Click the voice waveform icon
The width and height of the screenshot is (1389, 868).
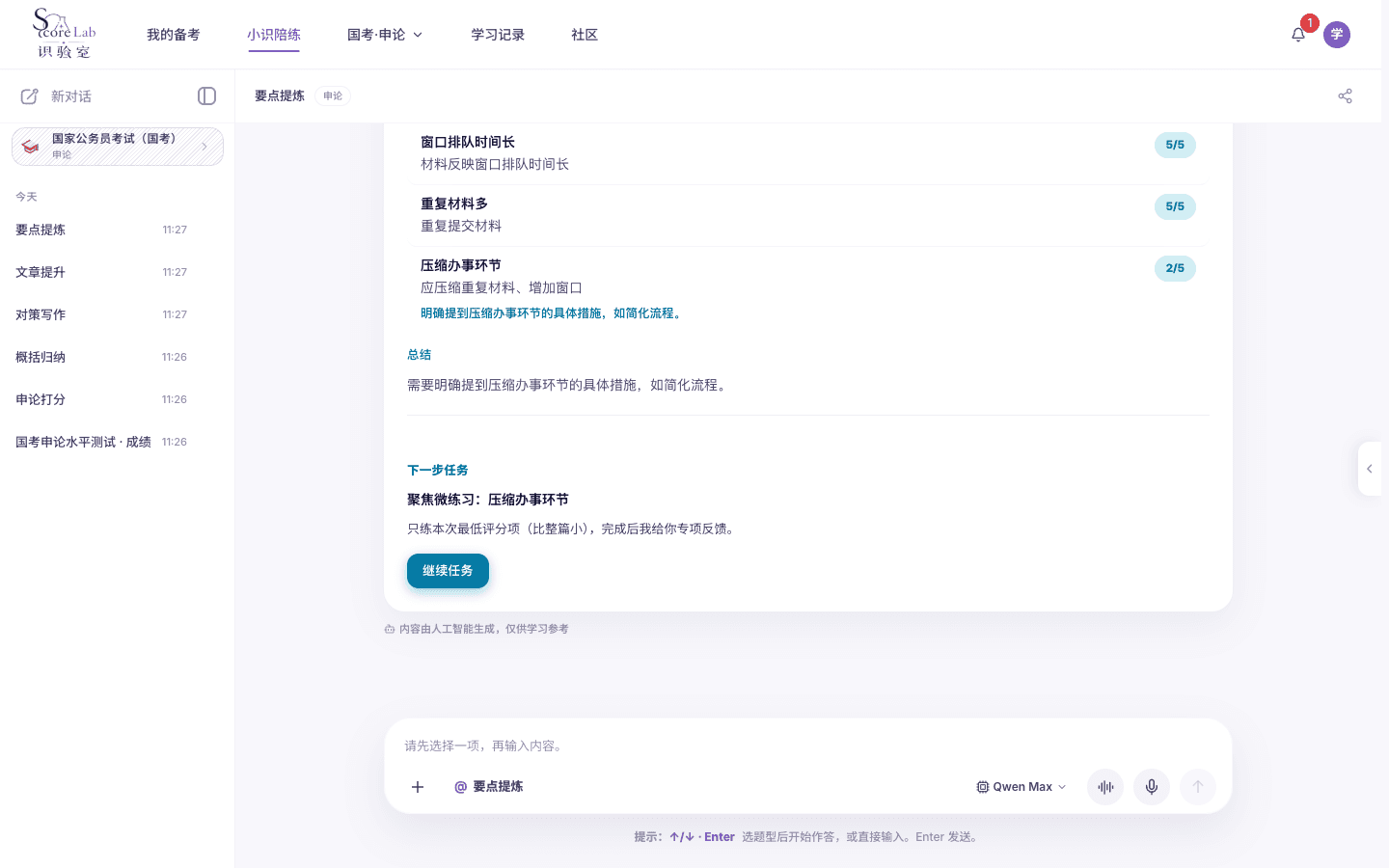point(1105,787)
